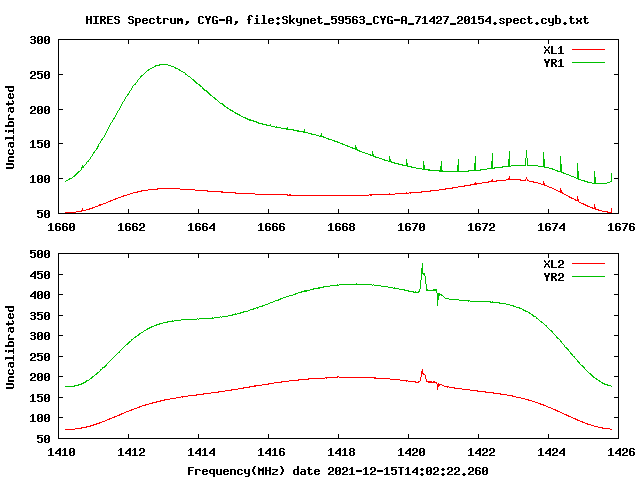Screen dimensions: 640x480
Task: Click the 1412 frequency tick label
Action: click(131, 452)
